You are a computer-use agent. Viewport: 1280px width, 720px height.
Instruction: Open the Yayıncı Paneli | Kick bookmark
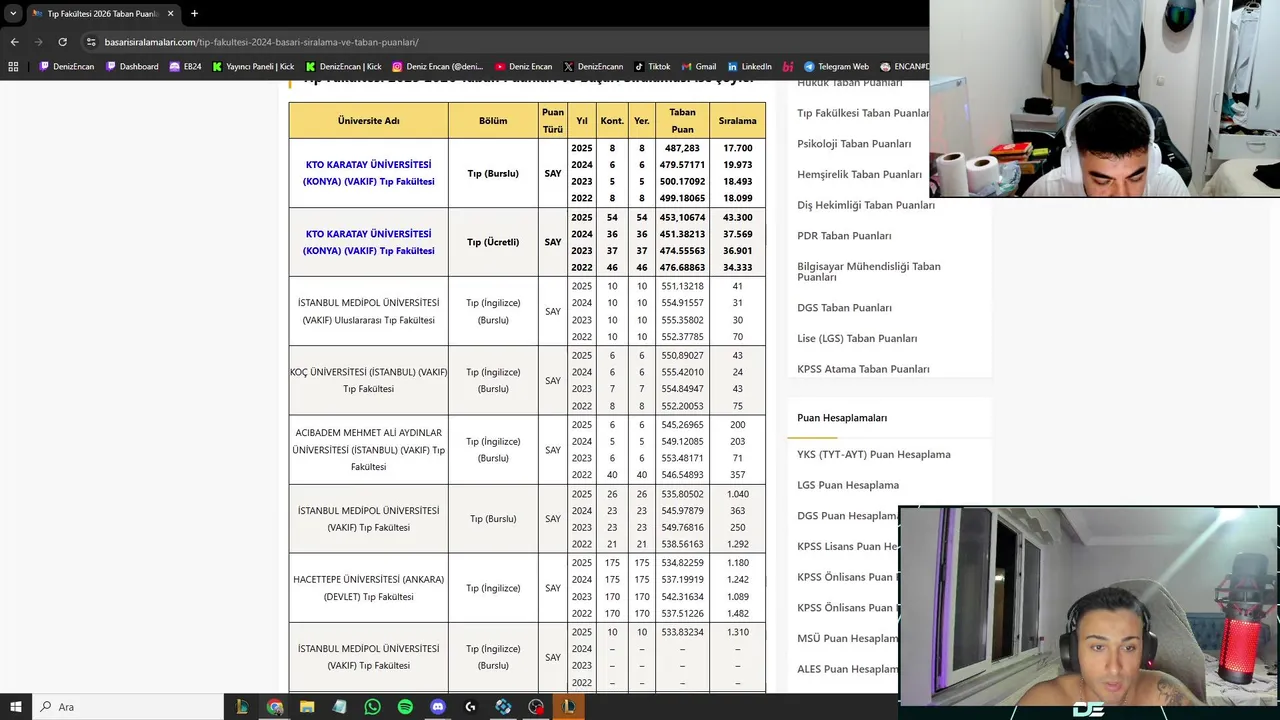(253, 66)
